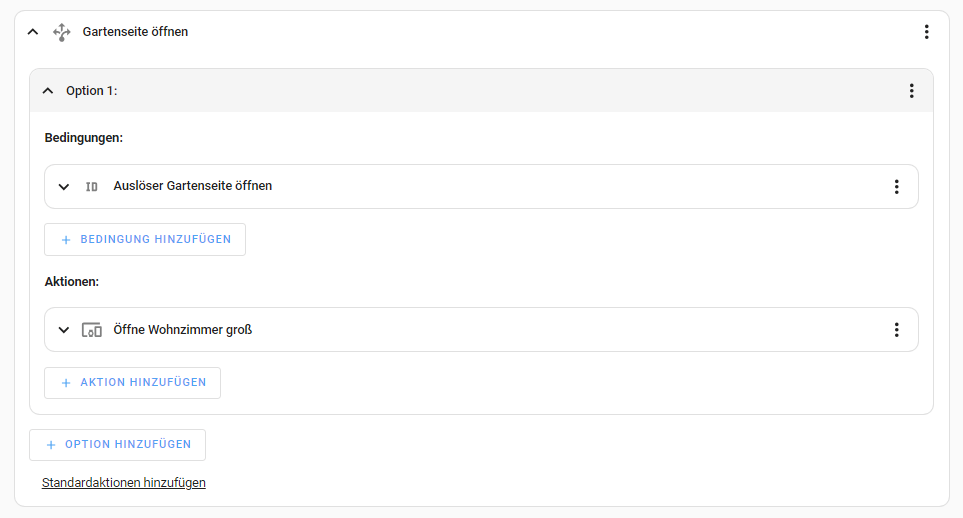This screenshot has height=518, width=963.
Task: Click the trigger ID icon beside Auslöser
Action: coord(92,187)
